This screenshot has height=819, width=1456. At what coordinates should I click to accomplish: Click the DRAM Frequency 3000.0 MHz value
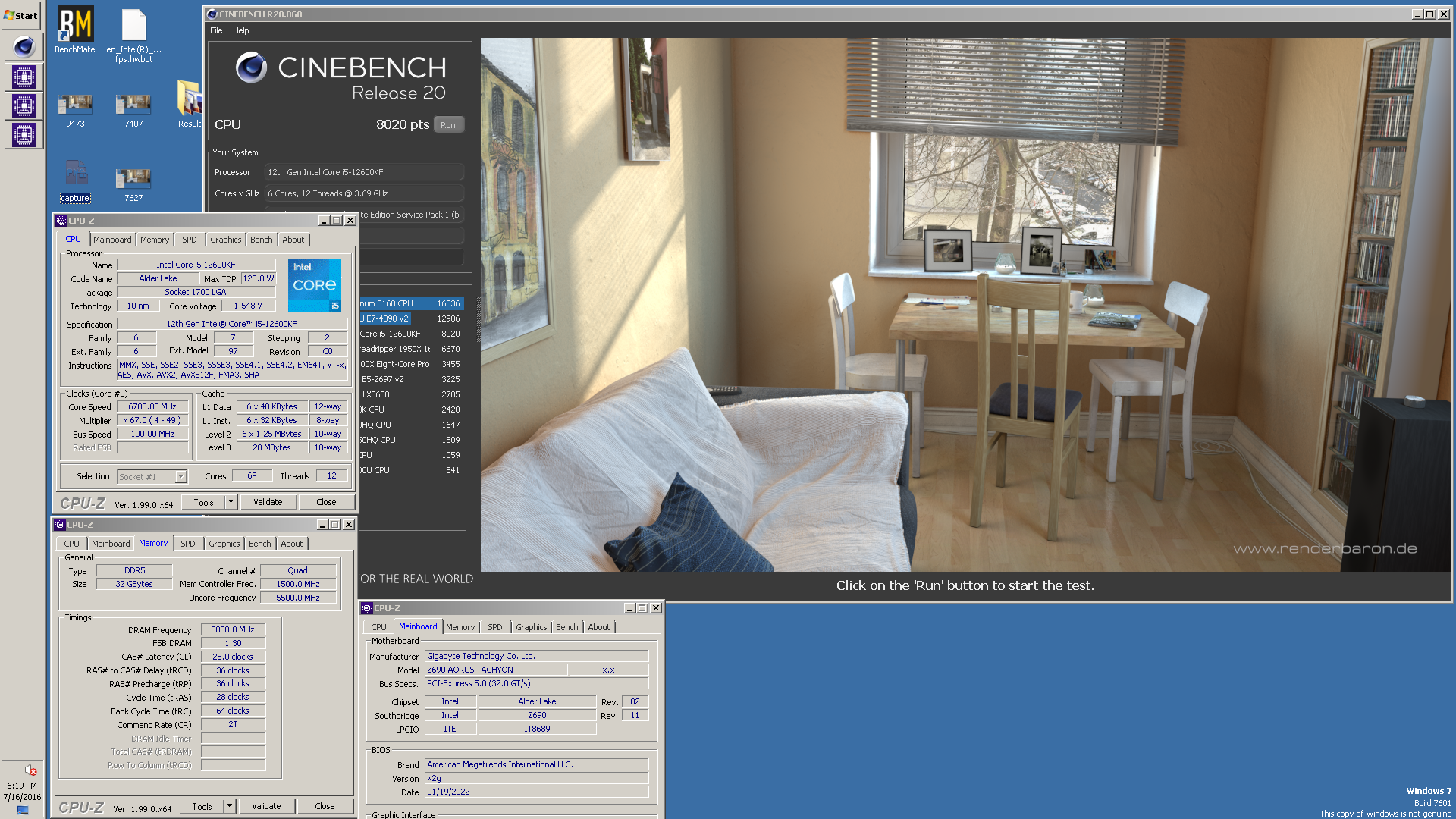click(x=233, y=629)
